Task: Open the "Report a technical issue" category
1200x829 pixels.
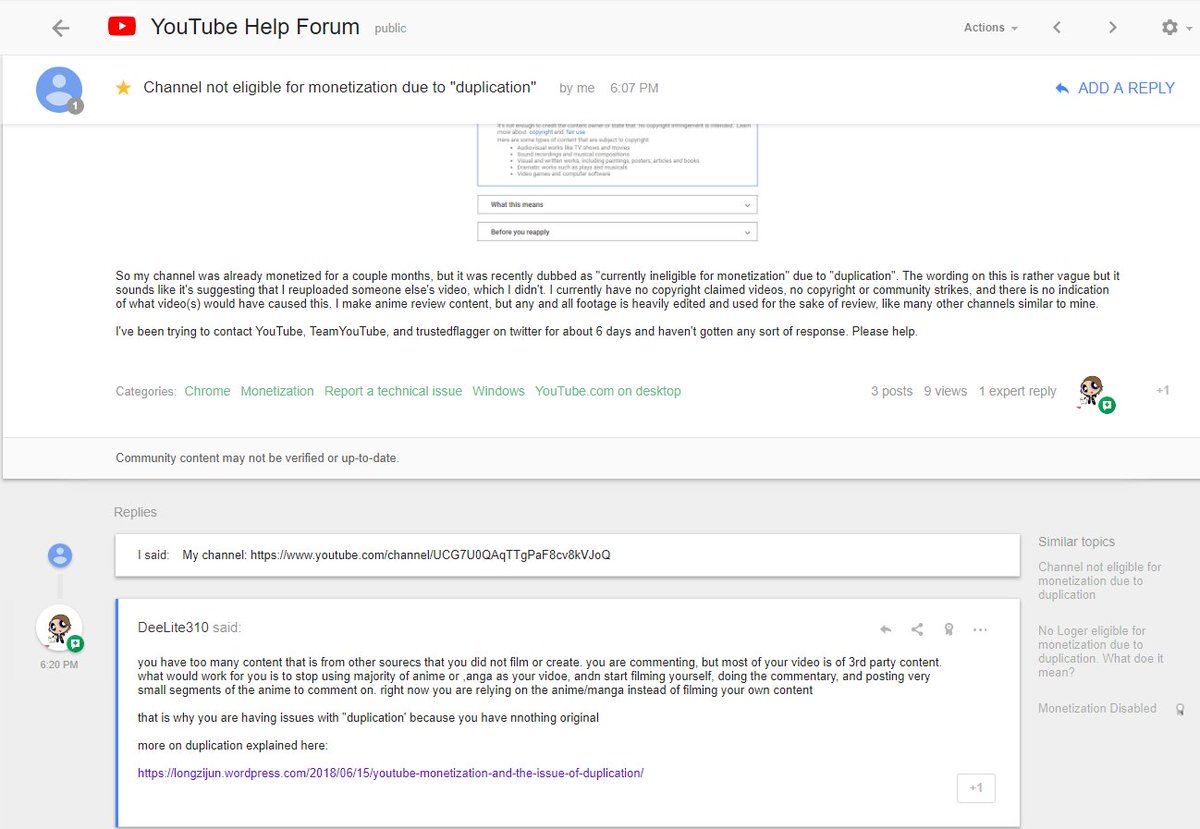Action: pos(393,391)
